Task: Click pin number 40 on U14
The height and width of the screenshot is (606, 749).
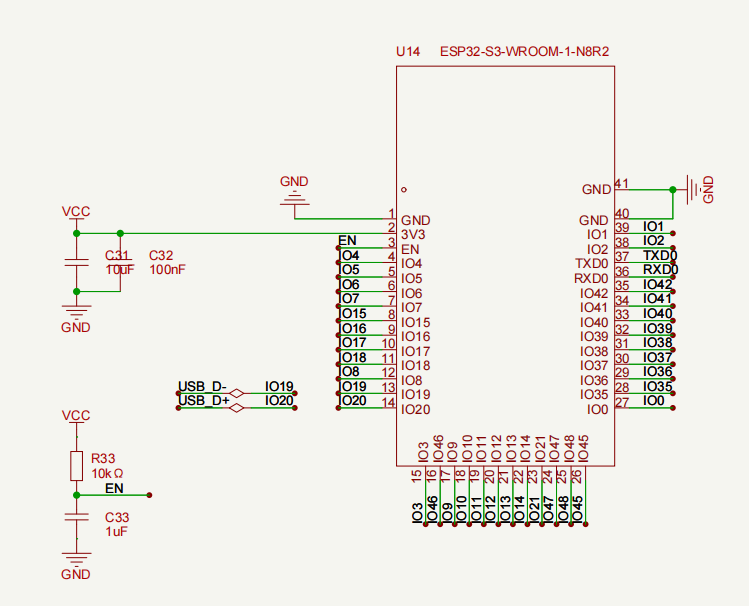Action: click(x=622, y=213)
